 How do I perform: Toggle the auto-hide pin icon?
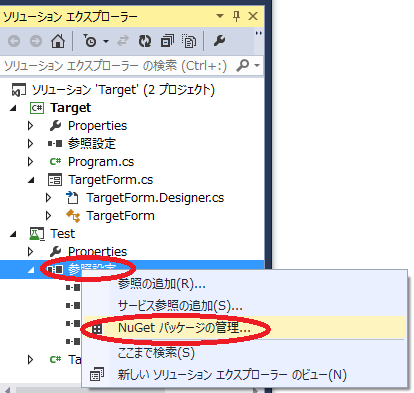[x=236, y=16]
